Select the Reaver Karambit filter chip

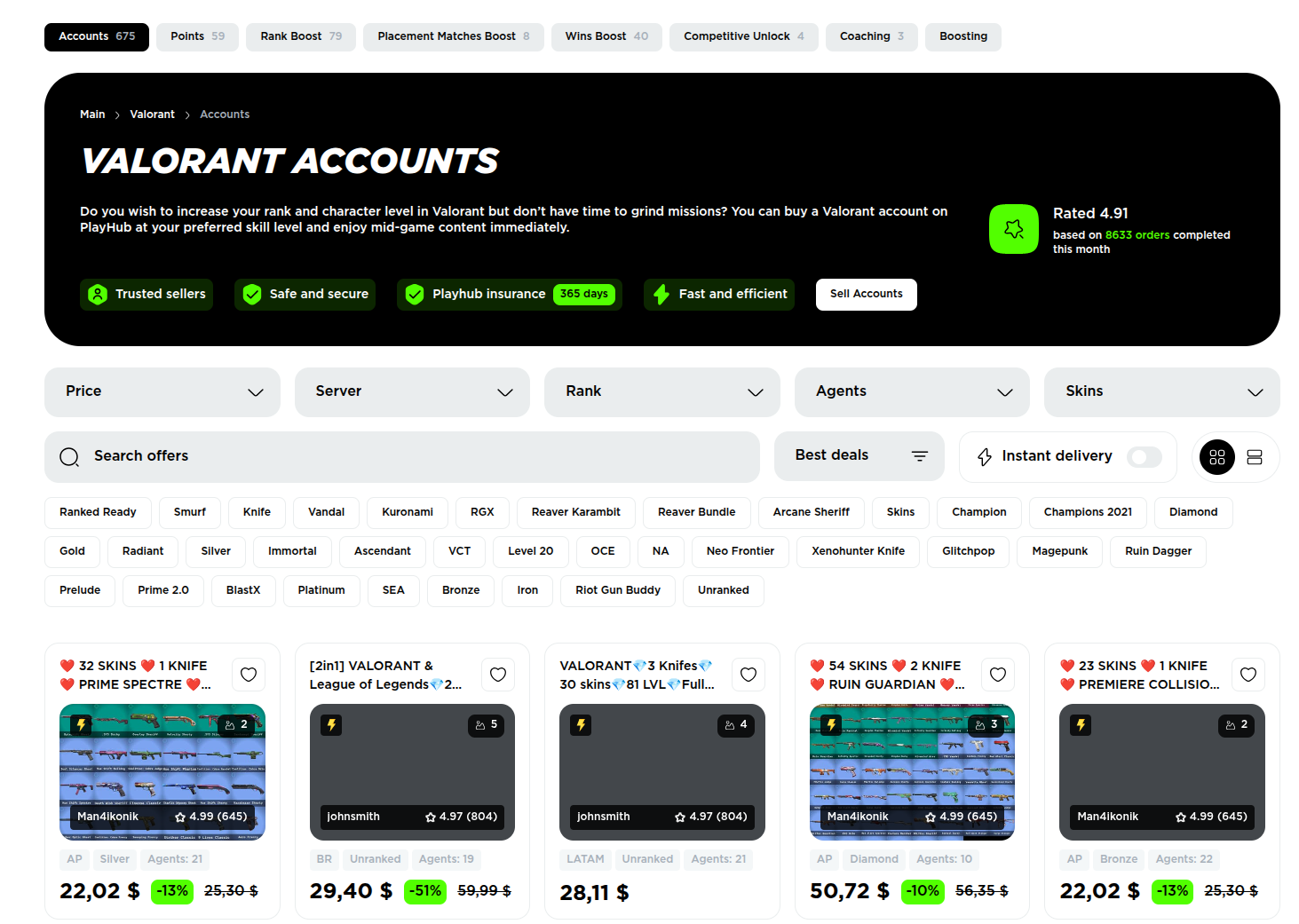(x=575, y=512)
